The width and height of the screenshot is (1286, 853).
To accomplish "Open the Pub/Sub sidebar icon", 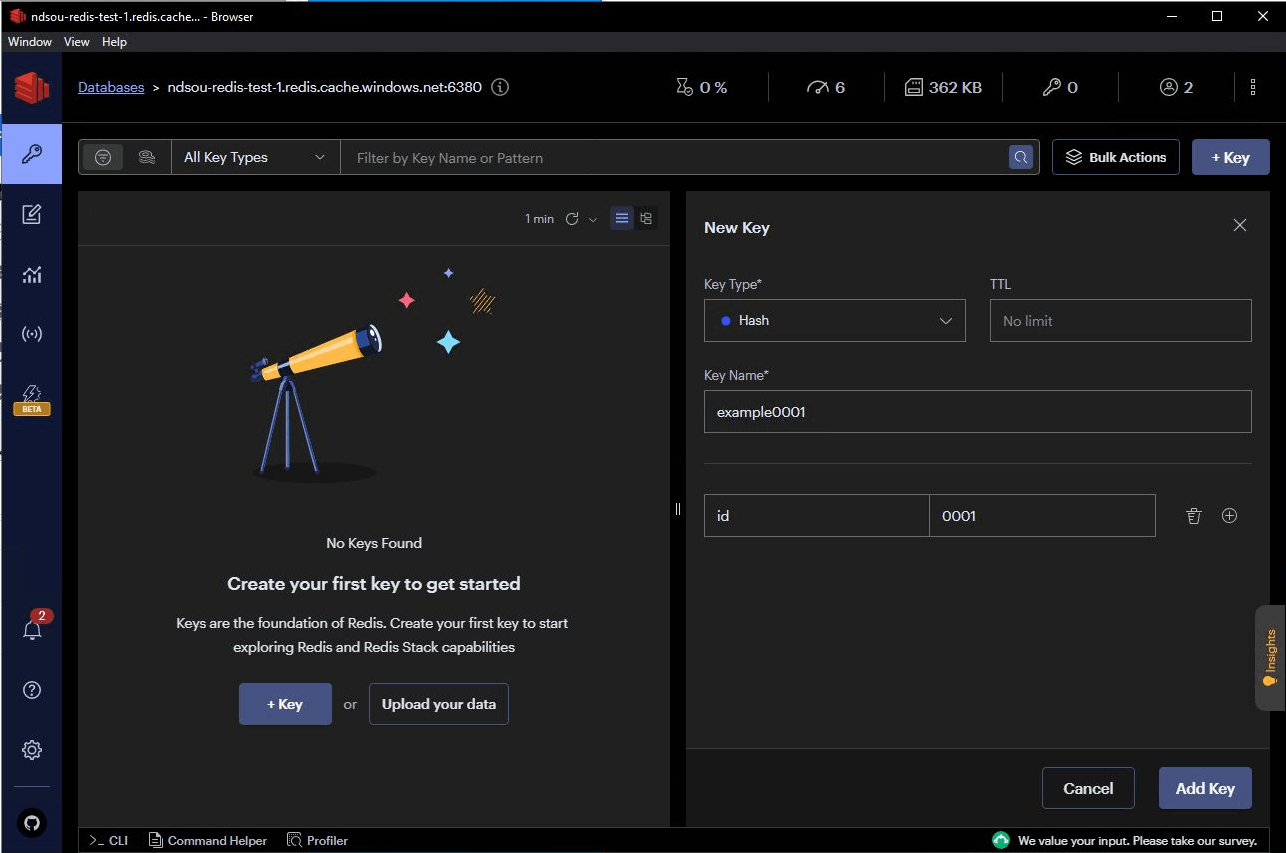I will pos(32,334).
